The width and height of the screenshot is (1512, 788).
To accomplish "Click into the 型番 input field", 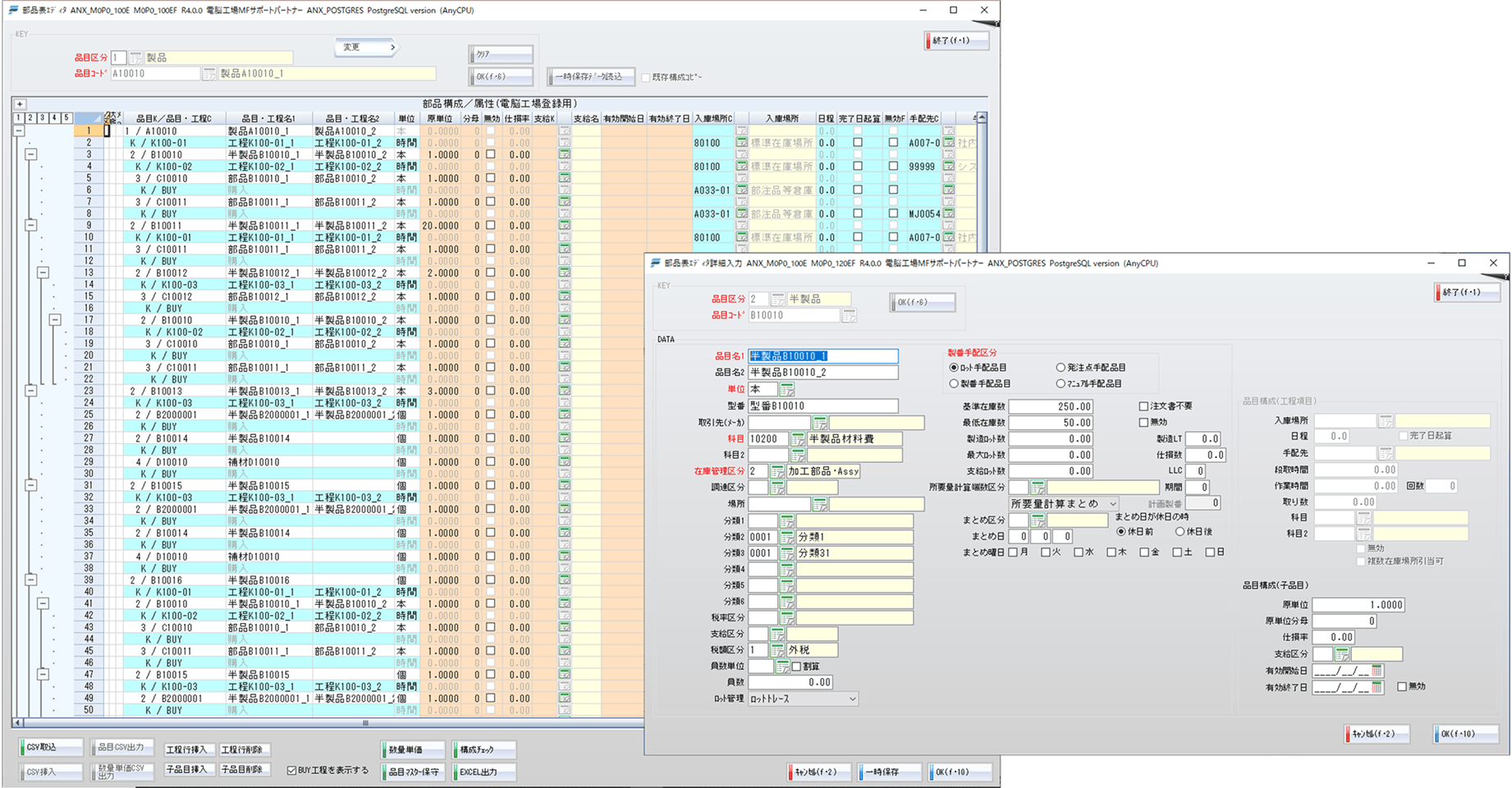I will (x=822, y=406).
